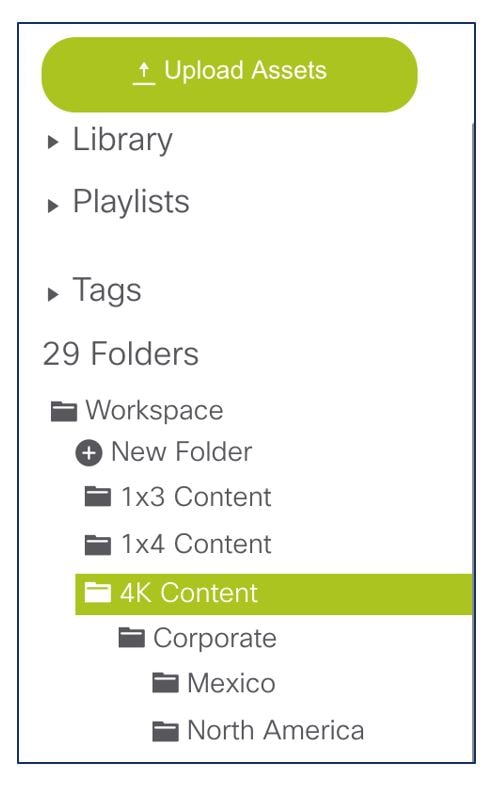
Task: Click the Upload Assets button
Action: [230, 74]
